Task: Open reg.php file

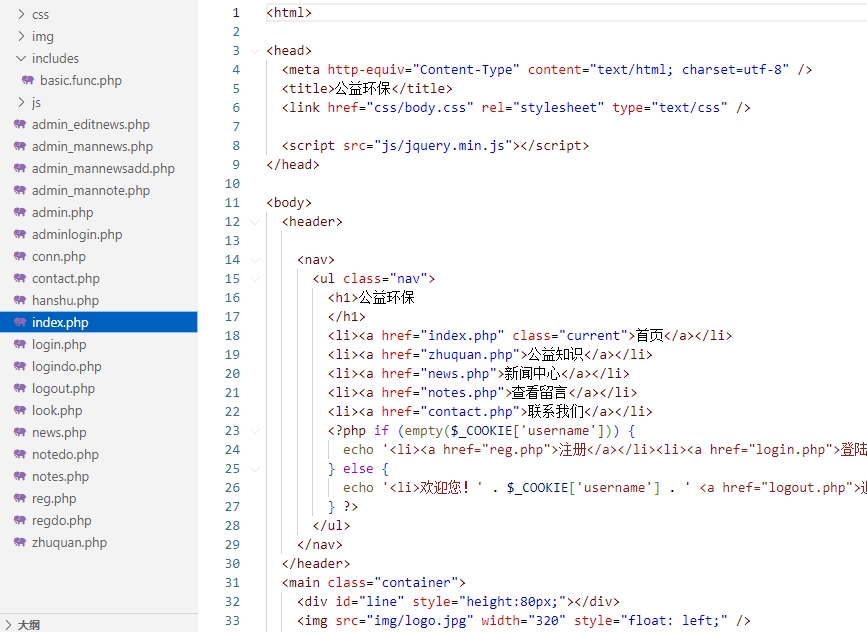Action: [54, 499]
